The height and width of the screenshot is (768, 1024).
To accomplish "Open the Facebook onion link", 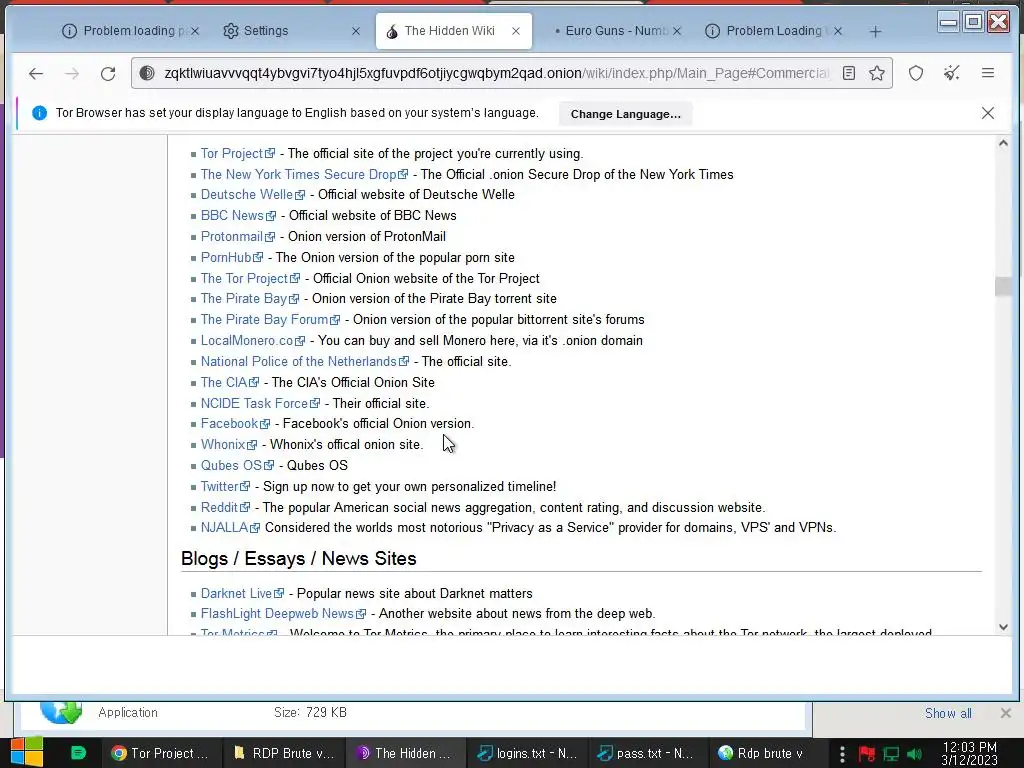I will pos(235,423).
